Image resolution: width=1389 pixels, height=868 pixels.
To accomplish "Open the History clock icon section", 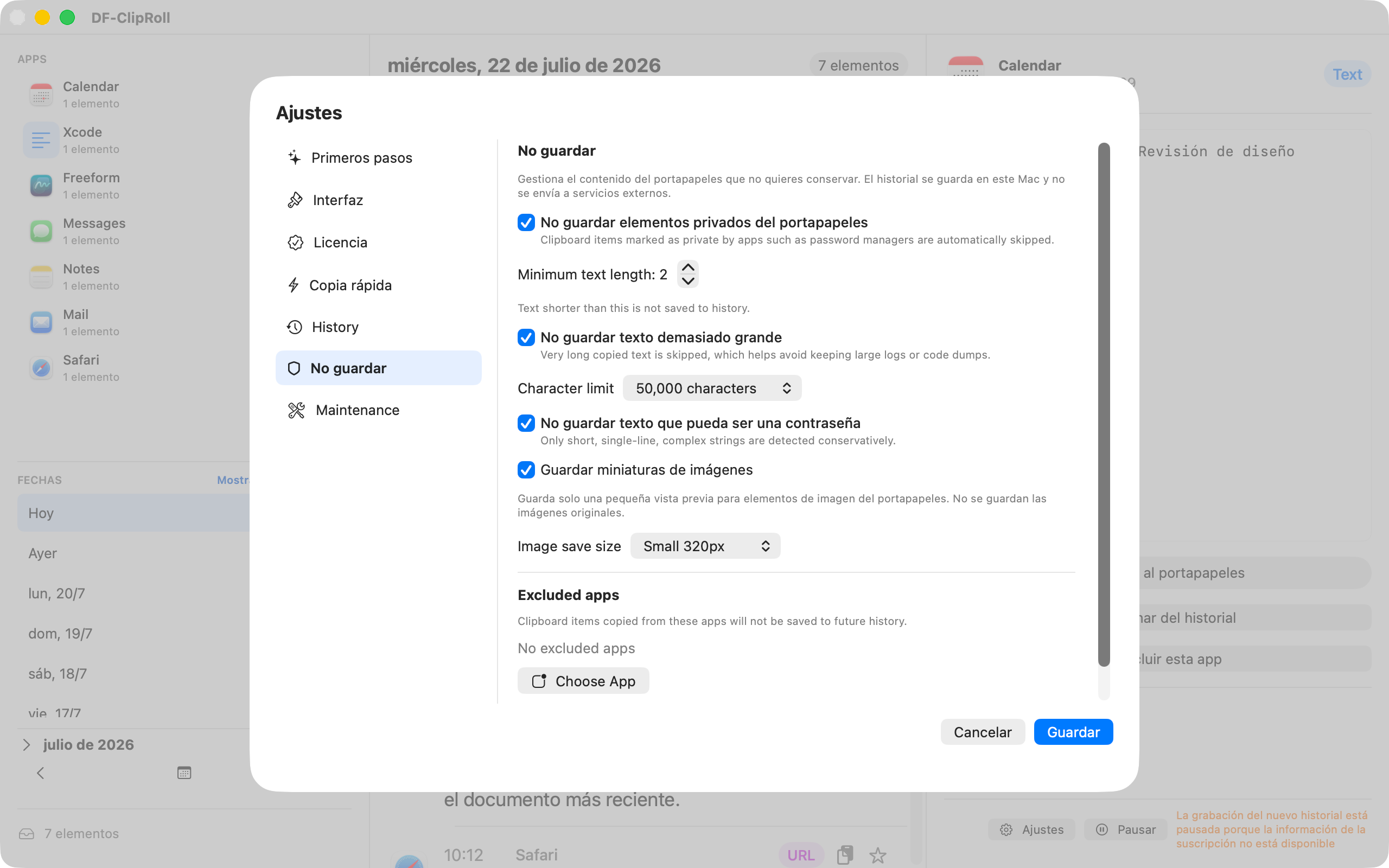I will coord(295,327).
